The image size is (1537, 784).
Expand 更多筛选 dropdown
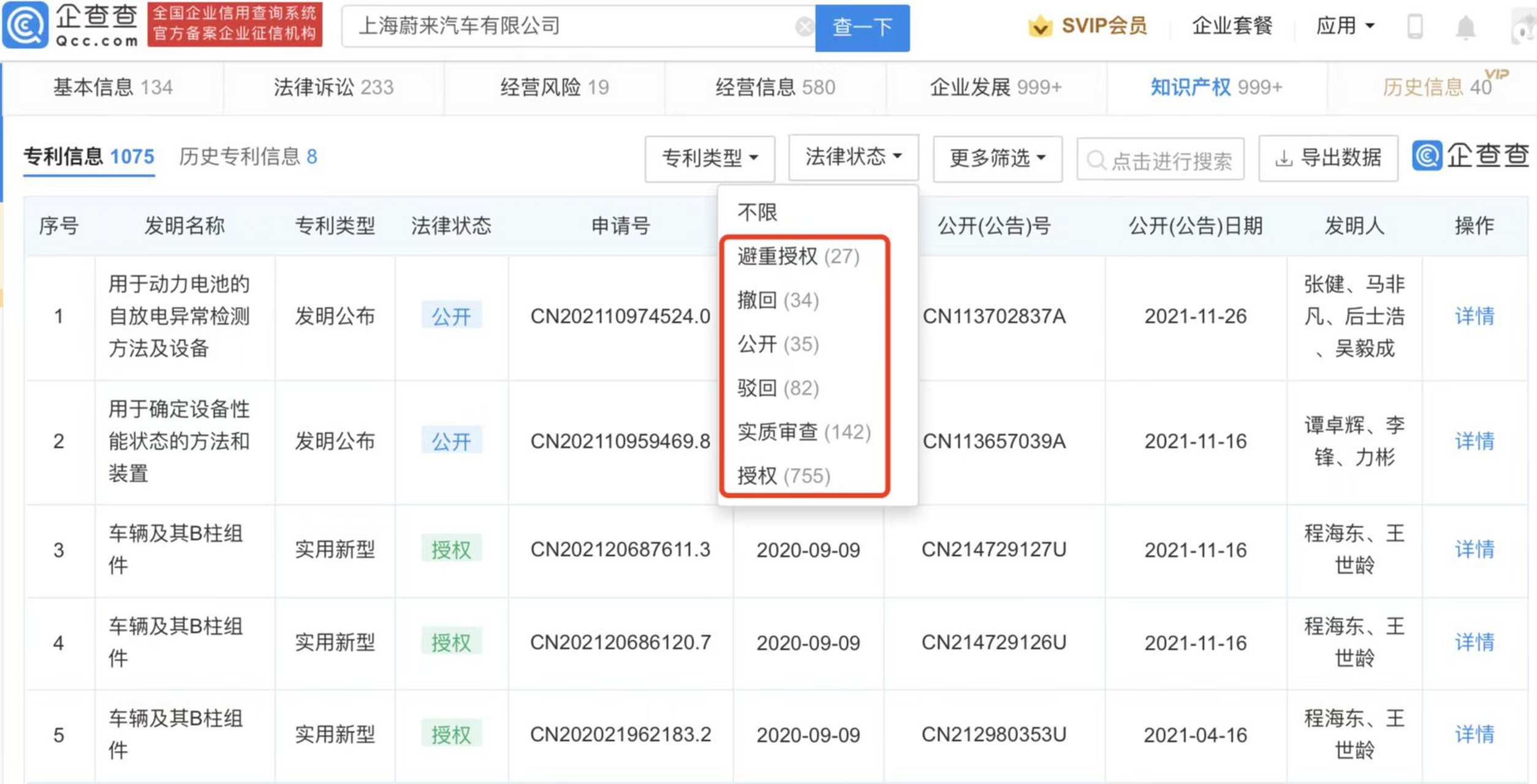click(x=998, y=159)
